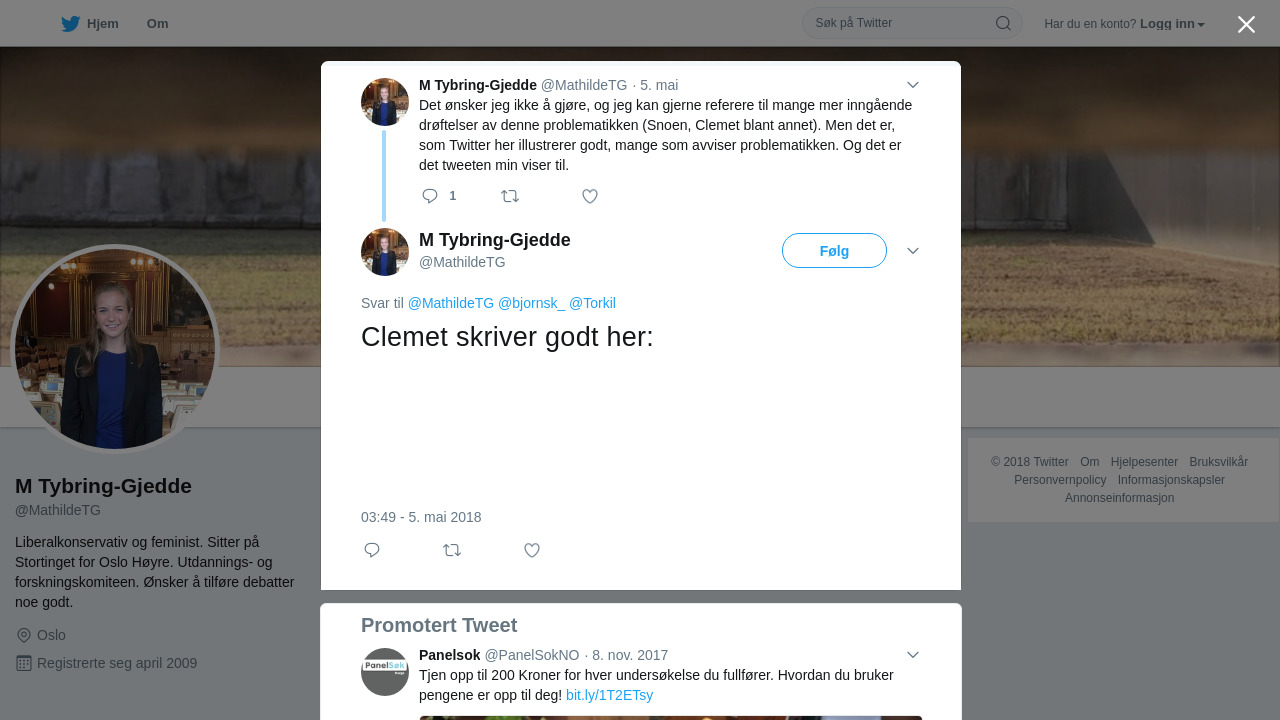Screen dimensions: 1280x720
Task: Like the first tweet in thread
Action: tap(590, 196)
